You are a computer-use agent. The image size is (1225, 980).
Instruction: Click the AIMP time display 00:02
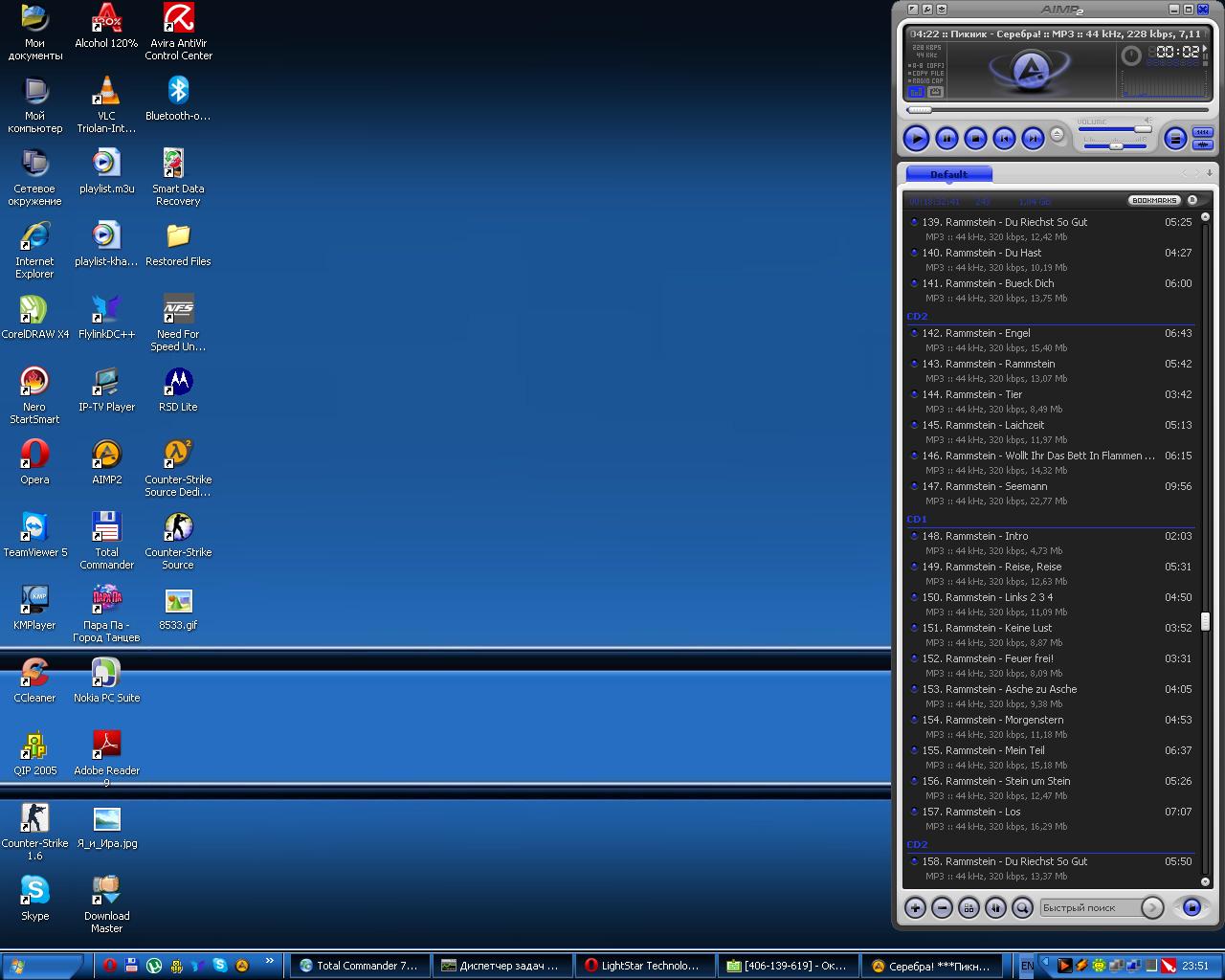[x=1177, y=53]
